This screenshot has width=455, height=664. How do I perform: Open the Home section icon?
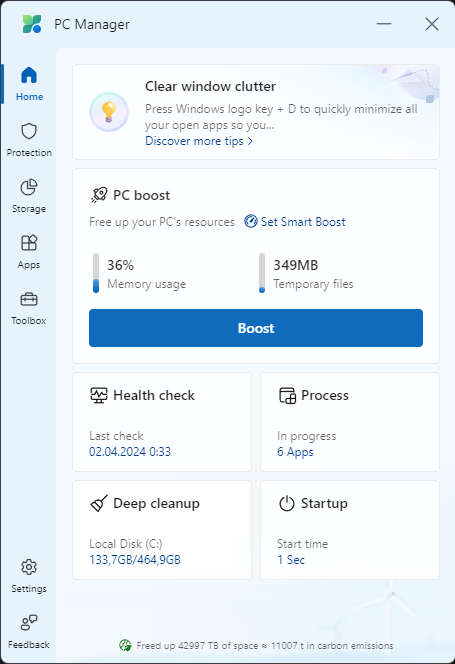(x=29, y=75)
